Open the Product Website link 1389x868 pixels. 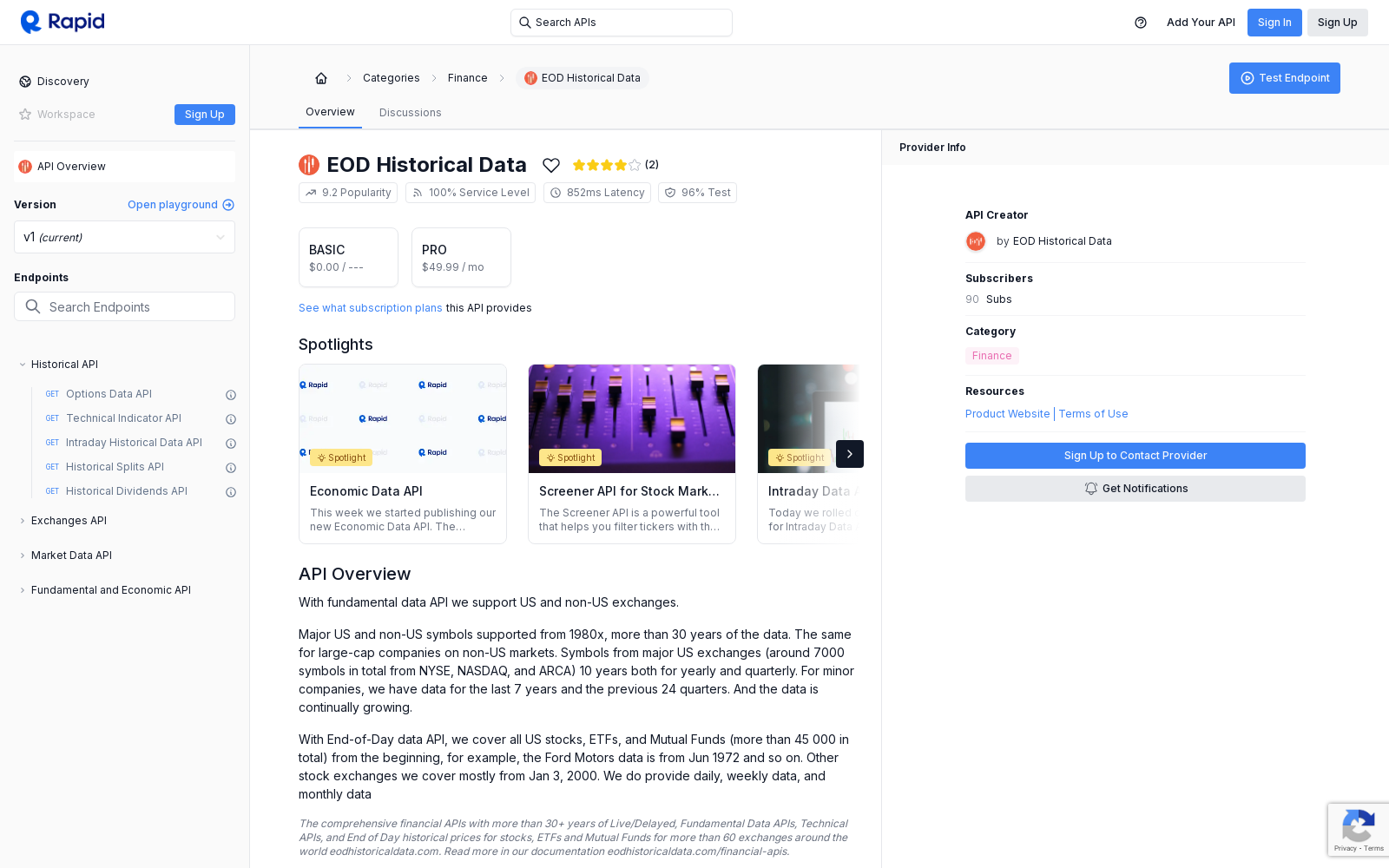[1007, 414]
